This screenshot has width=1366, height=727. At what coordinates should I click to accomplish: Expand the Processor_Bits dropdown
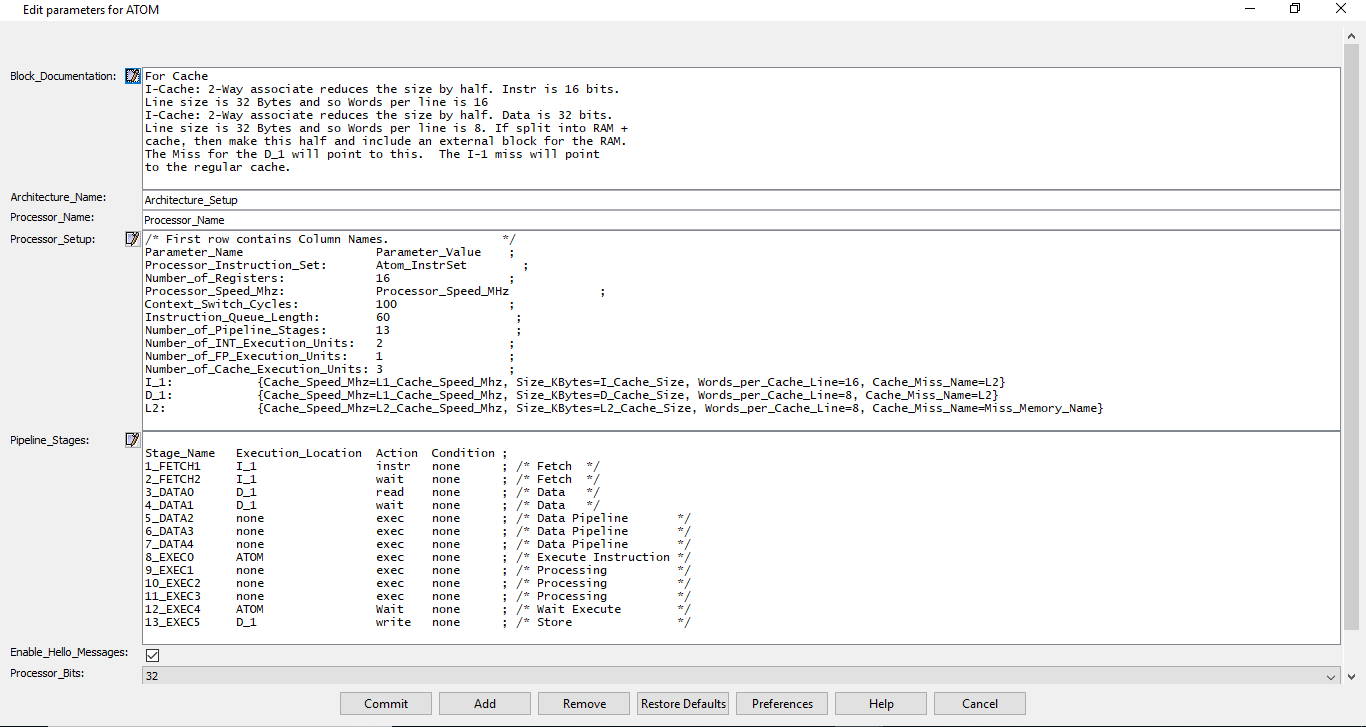1330,677
